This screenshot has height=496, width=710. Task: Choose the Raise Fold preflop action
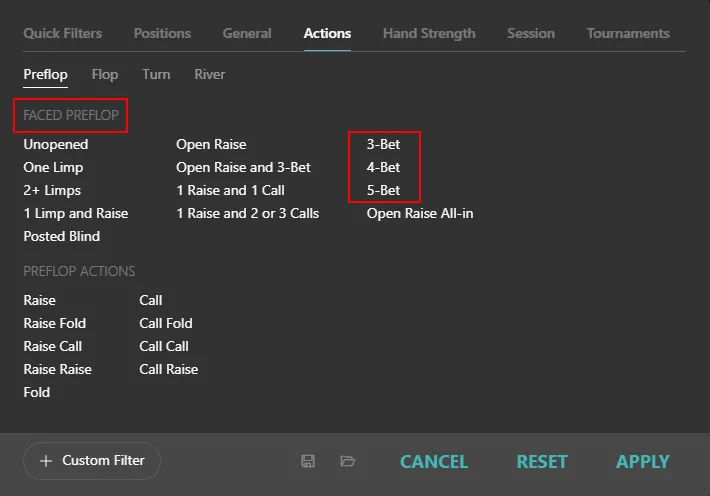[x=55, y=323]
